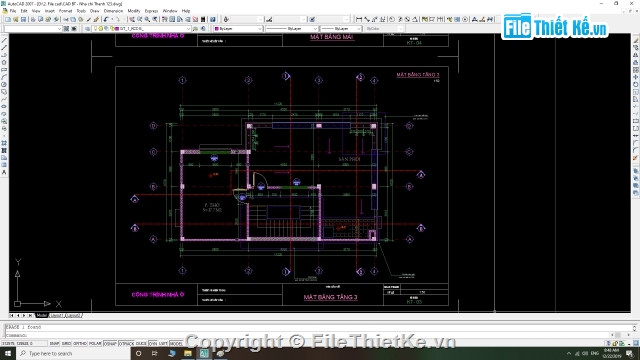Viewport: 640px width, 360px height.
Task: Open File Explorer from the taskbar
Action: coord(188,353)
